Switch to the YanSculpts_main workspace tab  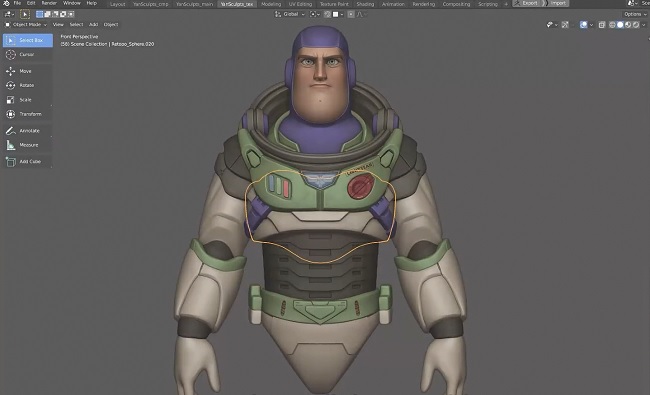click(x=194, y=4)
